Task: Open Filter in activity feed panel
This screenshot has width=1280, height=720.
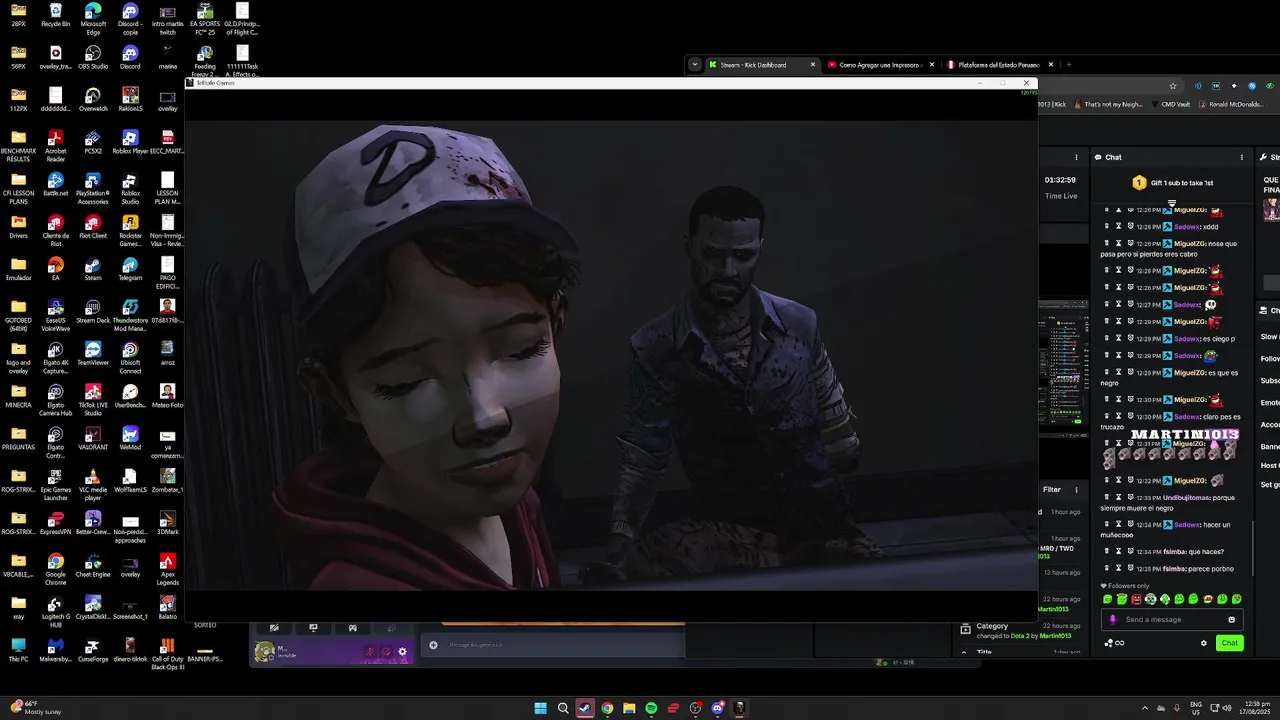Action: (1052, 489)
